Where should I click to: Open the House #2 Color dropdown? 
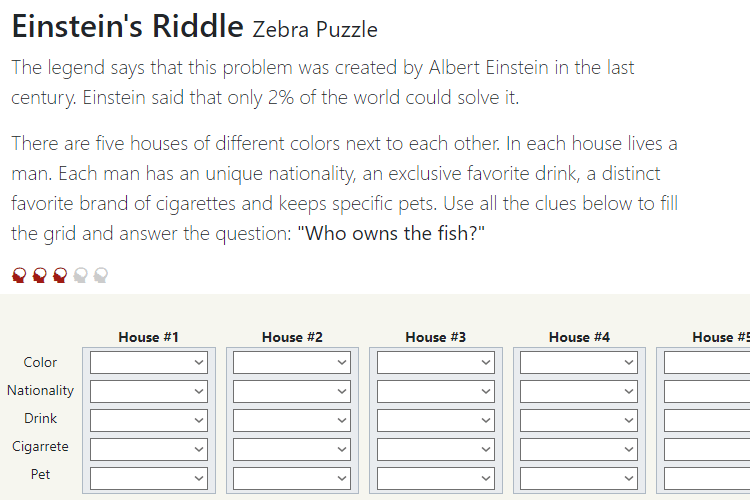(x=292, y=362)
